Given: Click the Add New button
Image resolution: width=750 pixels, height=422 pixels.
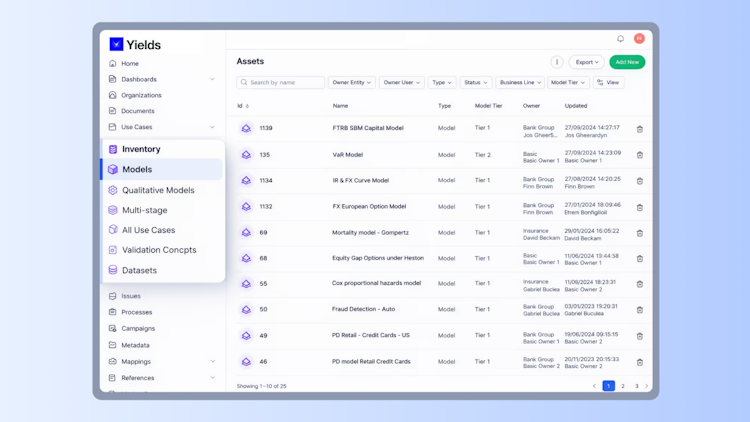Looking at the screenshot, I should point(627,62).
